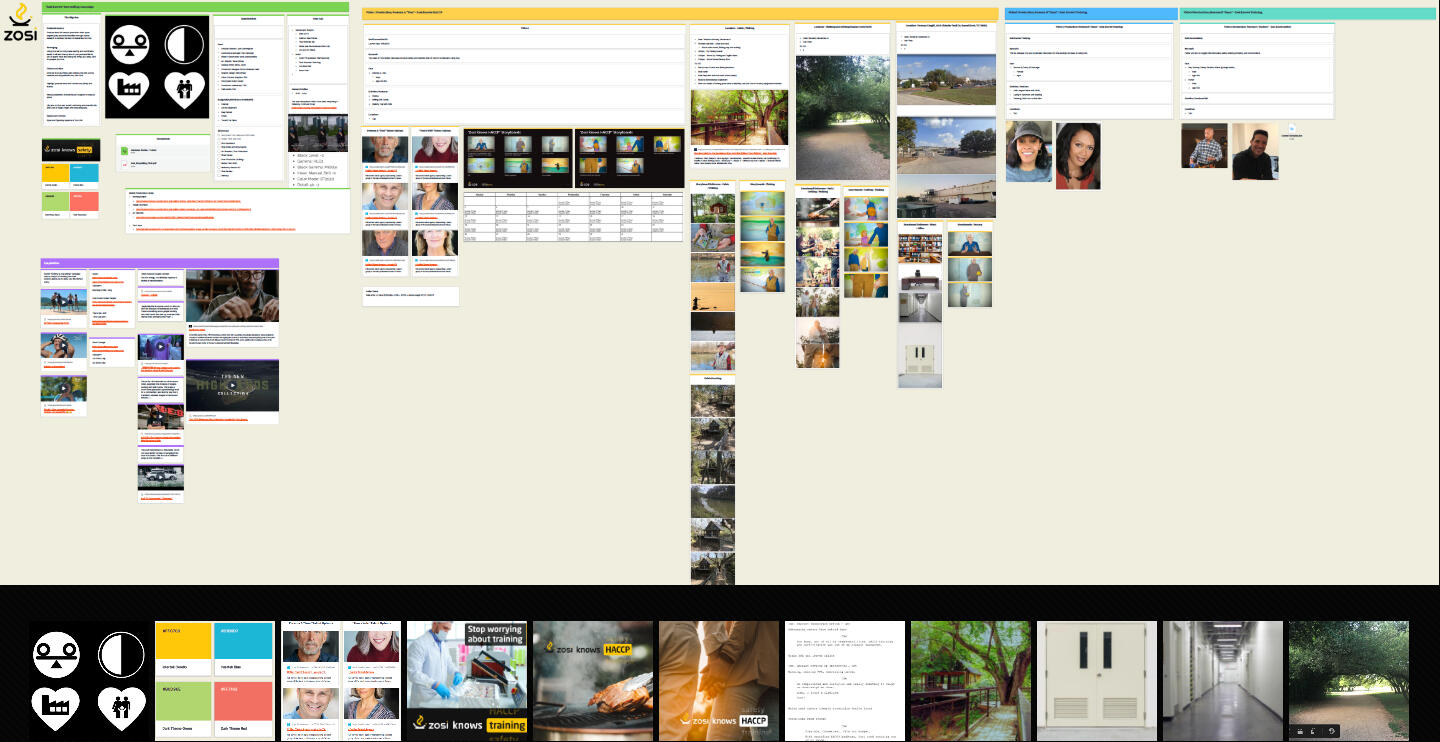Open the file attachment icon beside the men's portraits
Image resolution: width=1440 pixels, height=742 pixels.
click(1292, 129)
